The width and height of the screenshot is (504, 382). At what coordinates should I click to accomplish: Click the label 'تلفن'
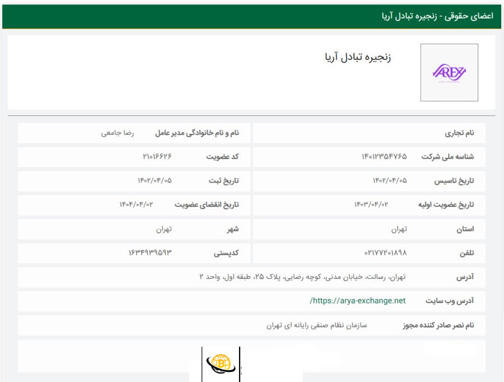pos(467,253)
